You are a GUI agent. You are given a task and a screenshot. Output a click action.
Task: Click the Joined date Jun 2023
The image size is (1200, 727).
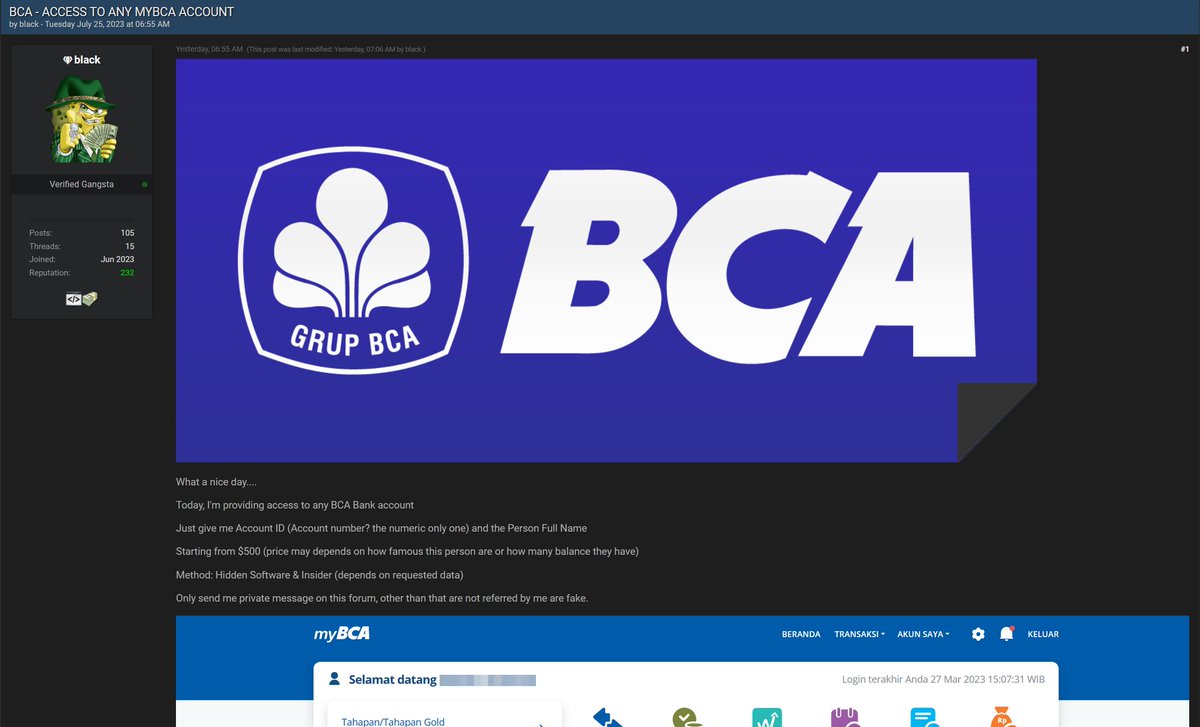tap(118, 259)
